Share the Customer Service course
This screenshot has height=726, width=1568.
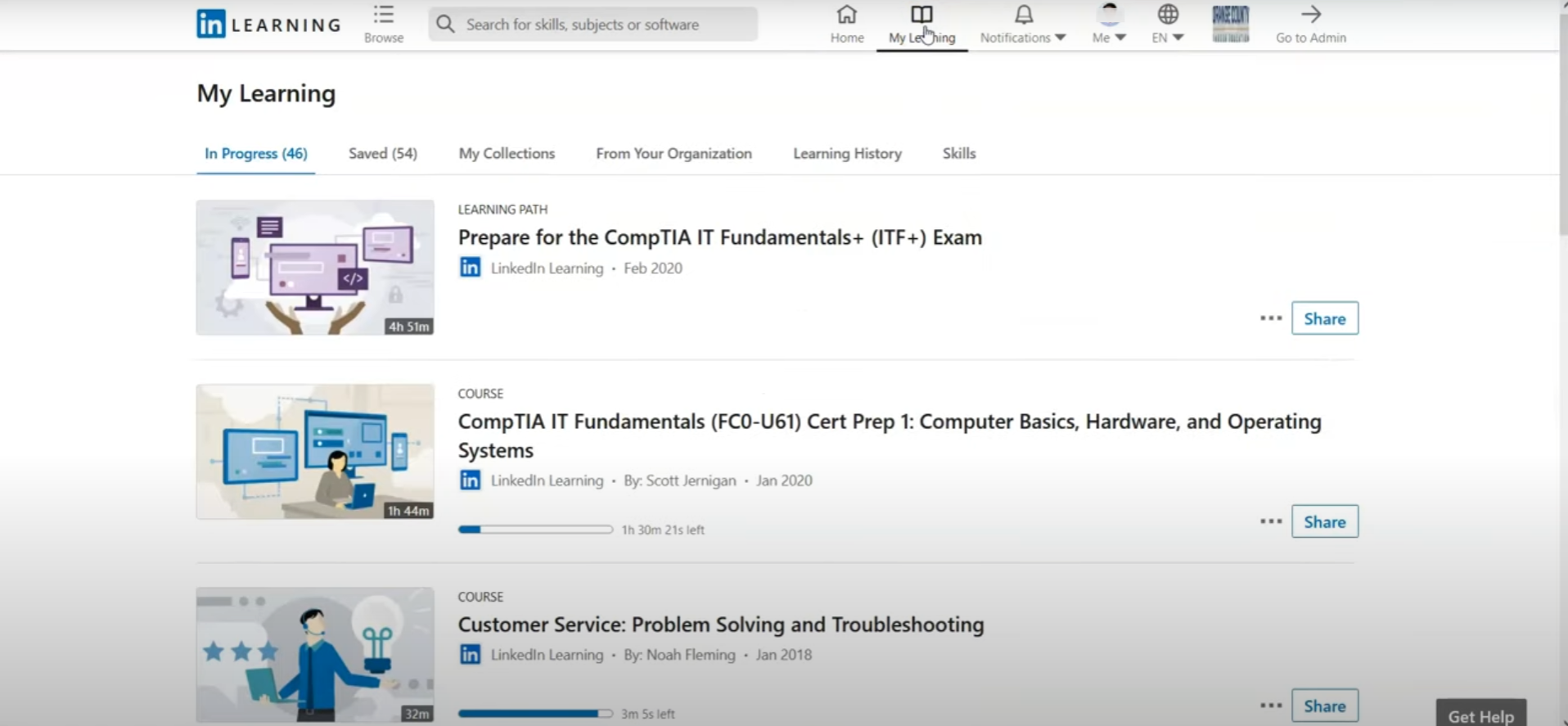[1325, 706]
